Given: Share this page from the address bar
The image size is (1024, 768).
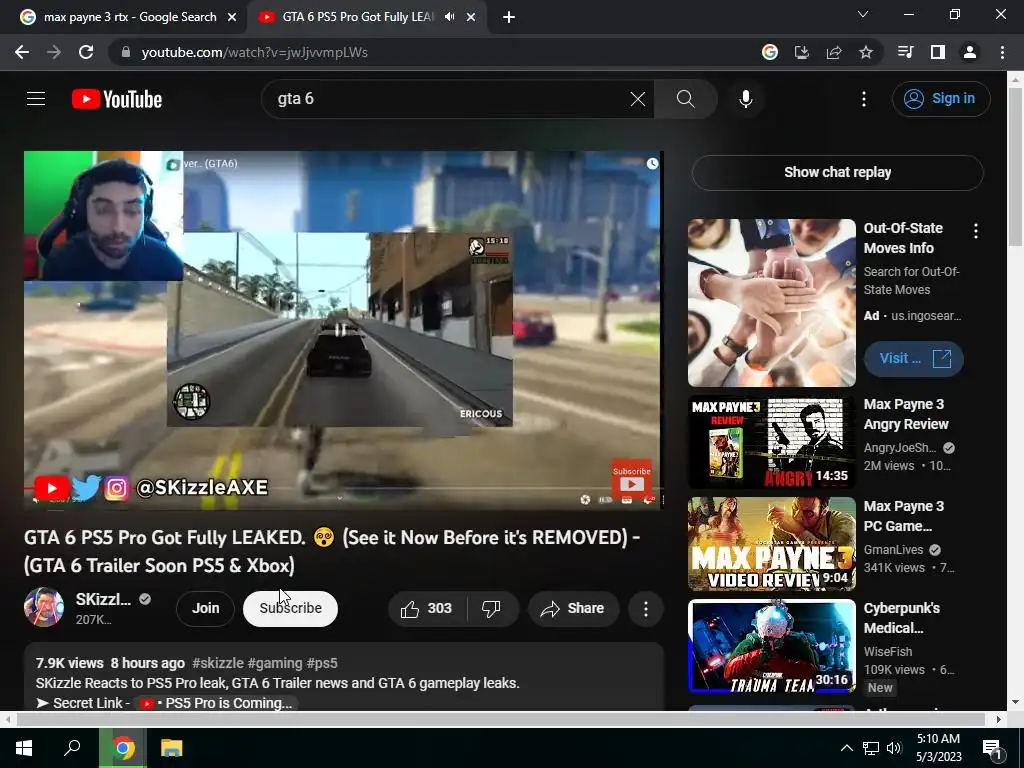Looking at the screenshot, I should (x=834, y=52).
